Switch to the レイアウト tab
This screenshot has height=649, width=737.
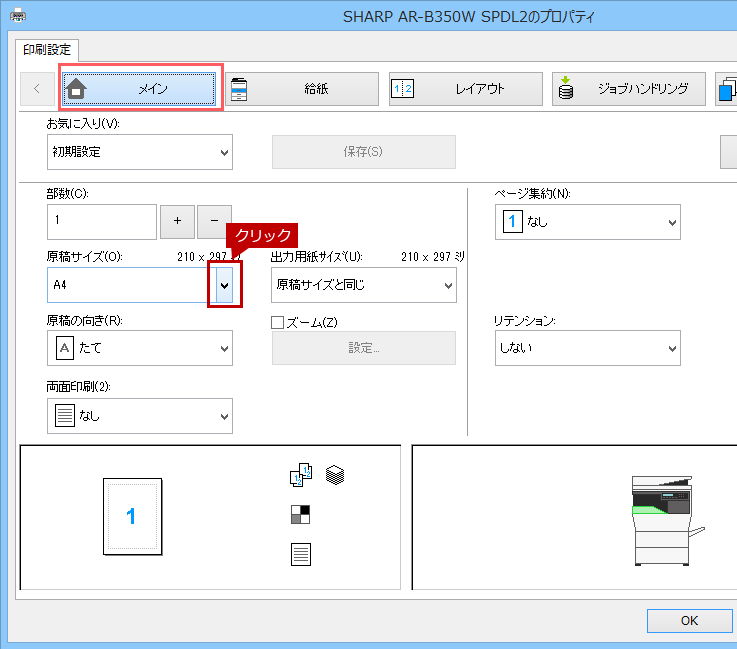(x=466, y=88)
